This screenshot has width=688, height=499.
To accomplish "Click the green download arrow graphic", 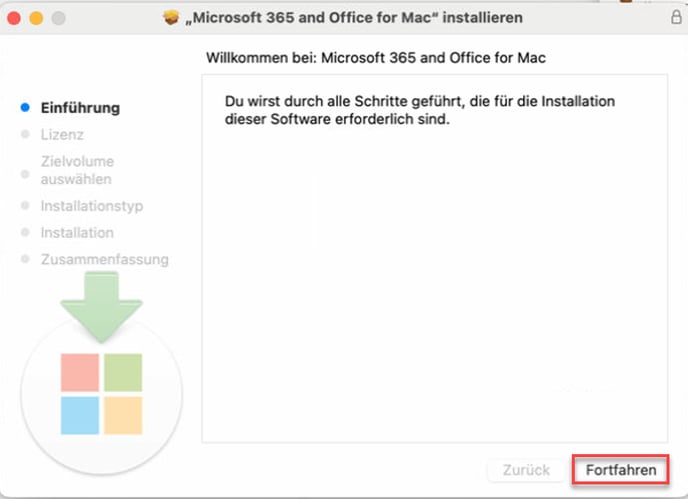I will click(101, 307).
